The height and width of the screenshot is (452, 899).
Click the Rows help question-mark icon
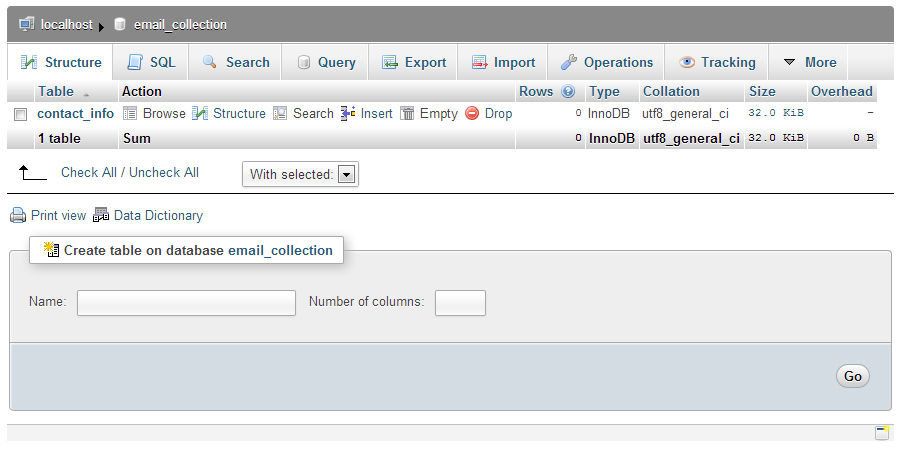(x=568, y=92)
